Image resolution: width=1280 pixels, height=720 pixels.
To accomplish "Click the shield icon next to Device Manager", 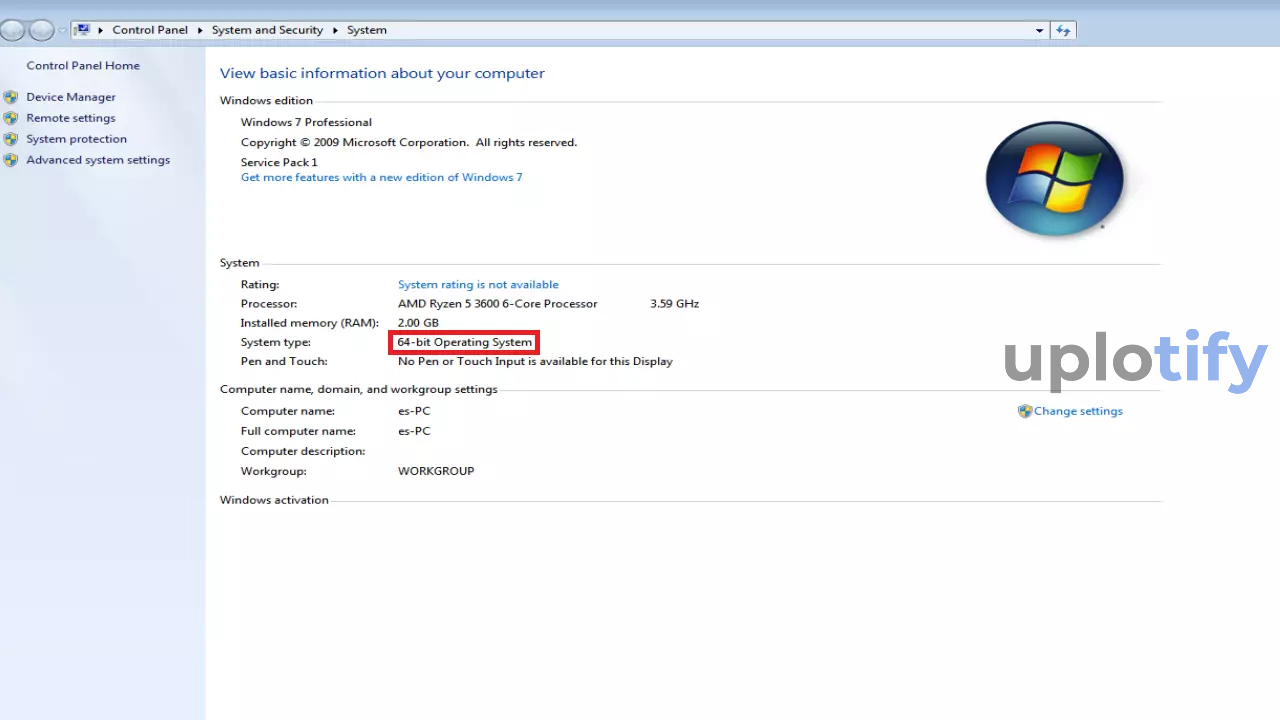I will [11, 97].
